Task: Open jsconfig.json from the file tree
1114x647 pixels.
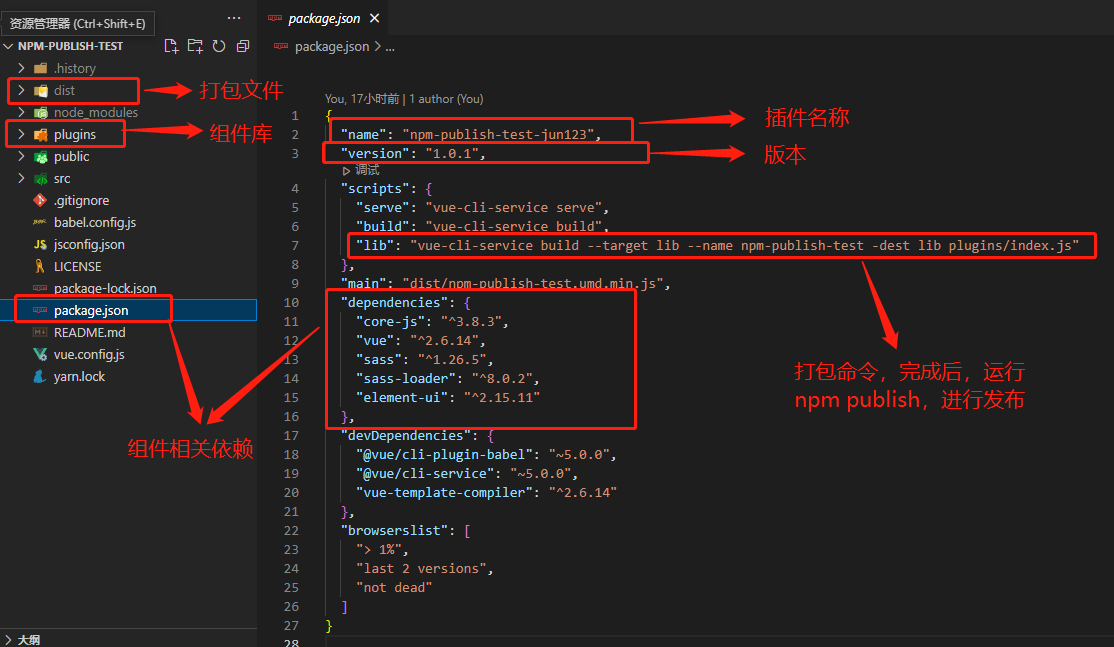Action: pos(89,244)
